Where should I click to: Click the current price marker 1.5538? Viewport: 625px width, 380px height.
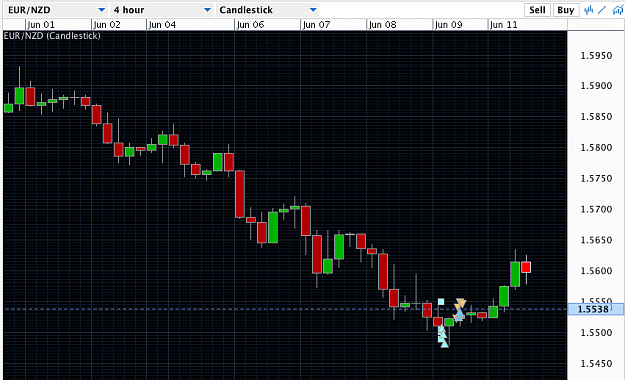pos(596,309)
